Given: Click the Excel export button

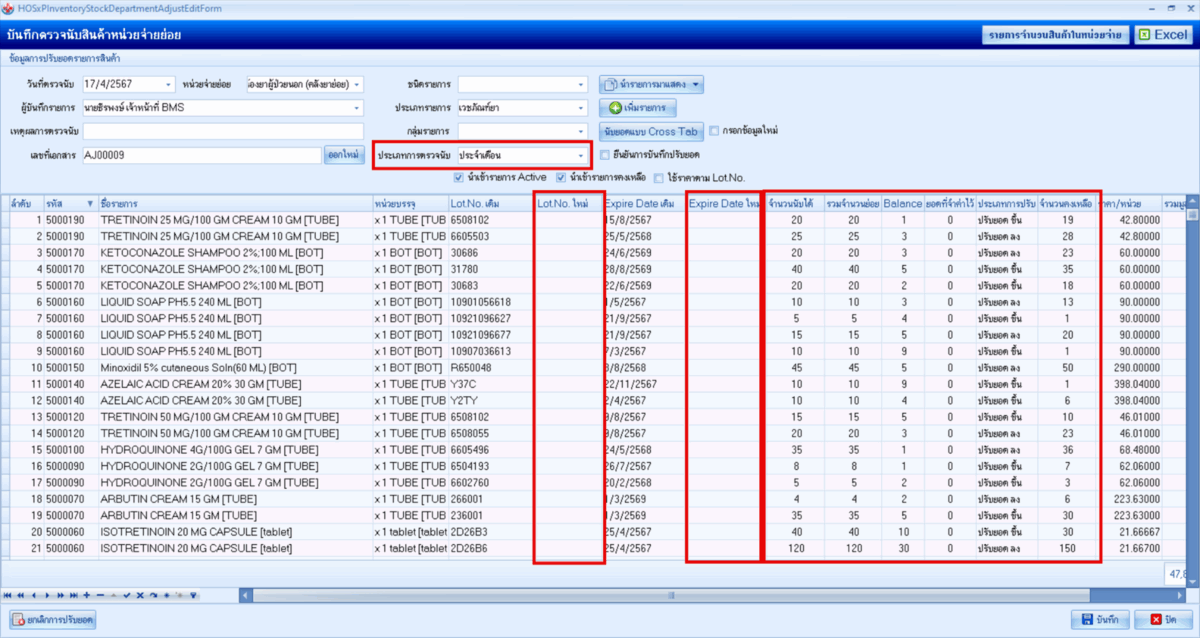Looking at the screenshot, I should 1164,35.
